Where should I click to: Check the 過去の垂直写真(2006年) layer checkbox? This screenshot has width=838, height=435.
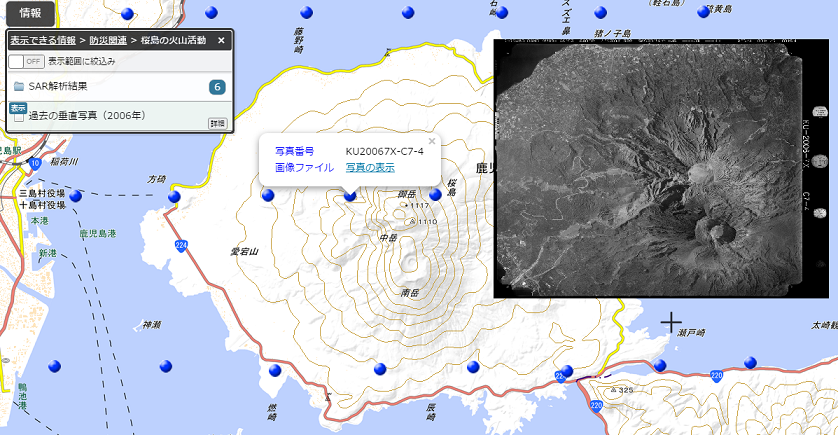tap(18, 117)
